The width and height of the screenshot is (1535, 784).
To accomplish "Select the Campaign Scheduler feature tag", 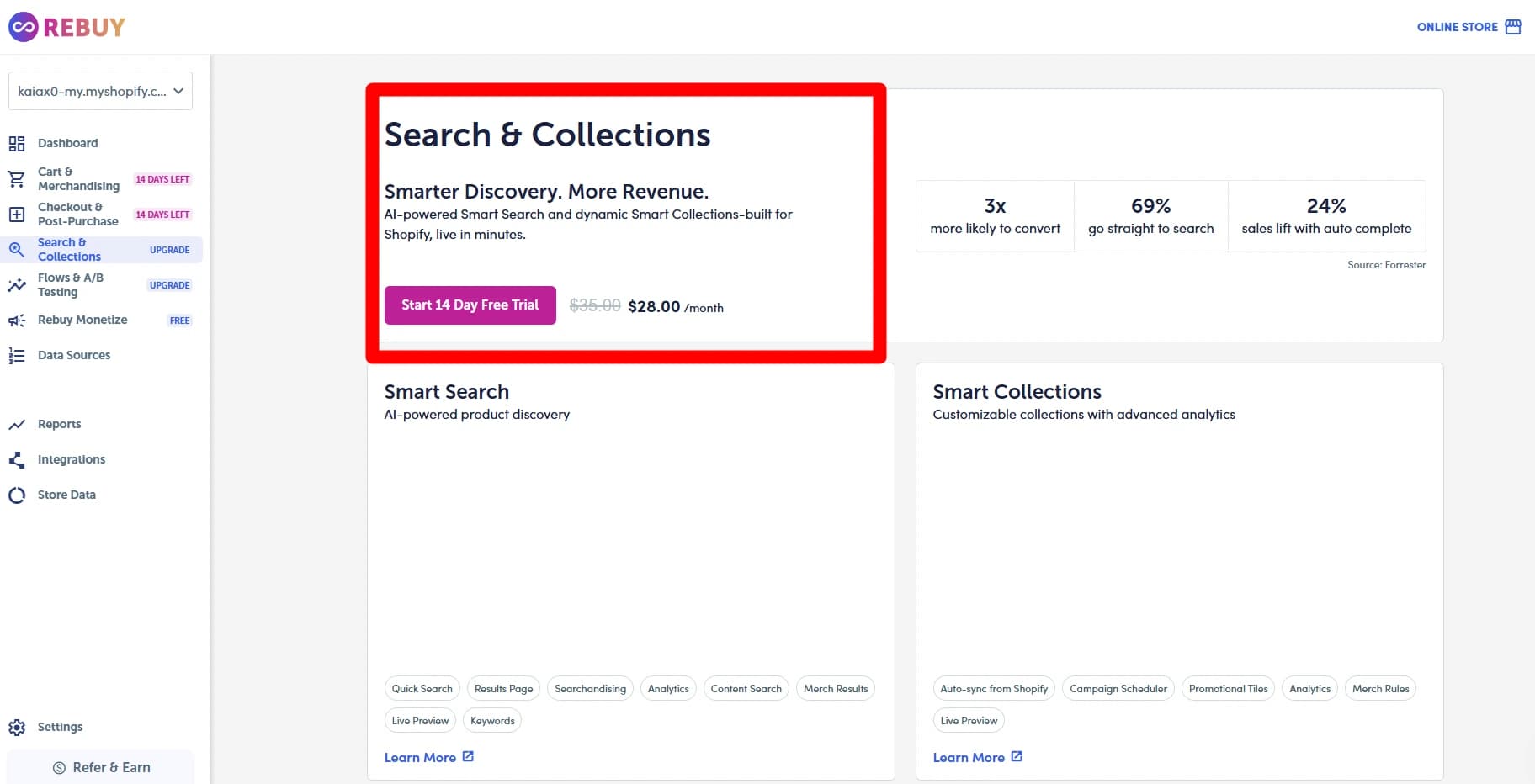I will point(1118,689).
